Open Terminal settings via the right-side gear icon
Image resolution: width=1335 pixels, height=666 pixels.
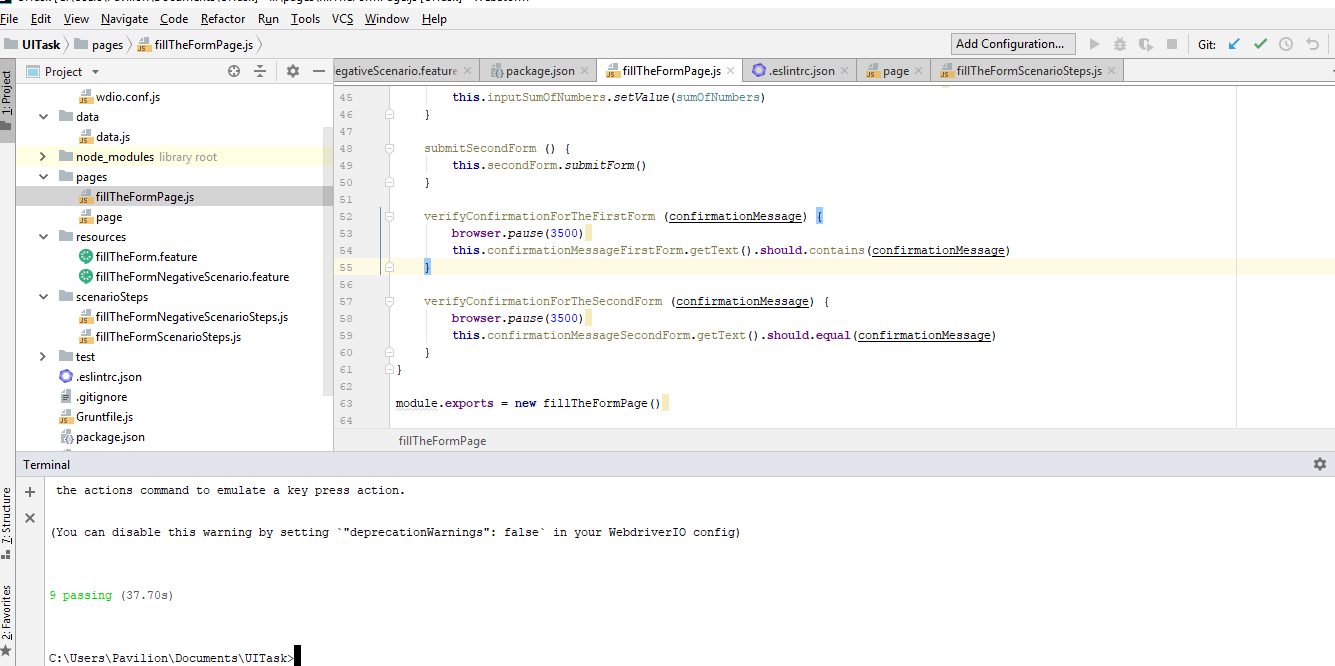click(1320, 463)
